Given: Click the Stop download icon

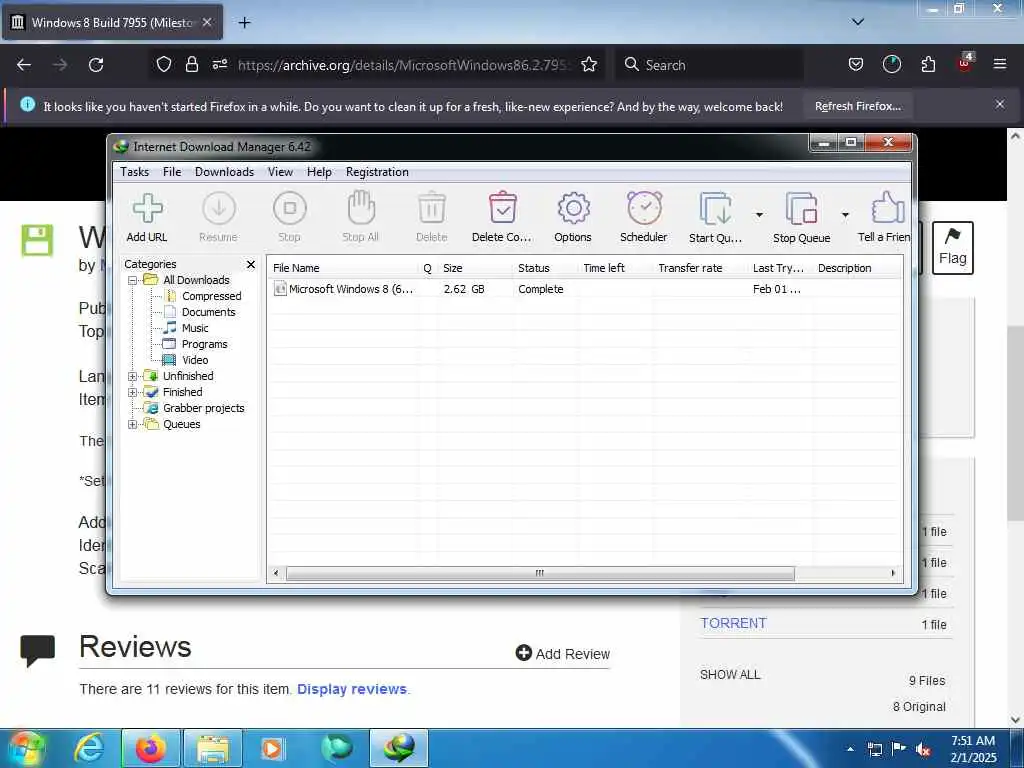Looking at the screenshot, I should 289,209.
